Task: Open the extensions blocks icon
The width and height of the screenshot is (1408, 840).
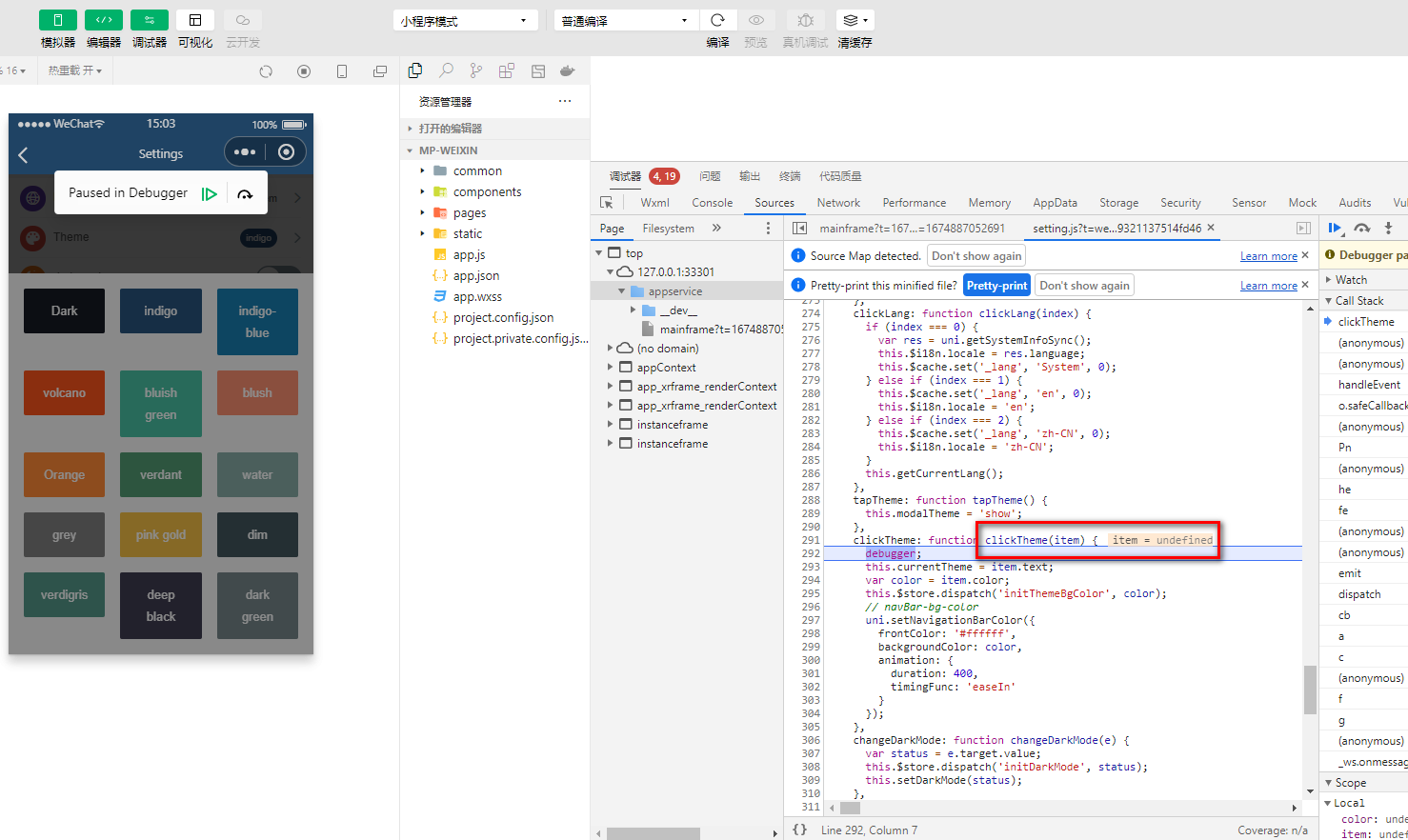Action: (507, 70)
